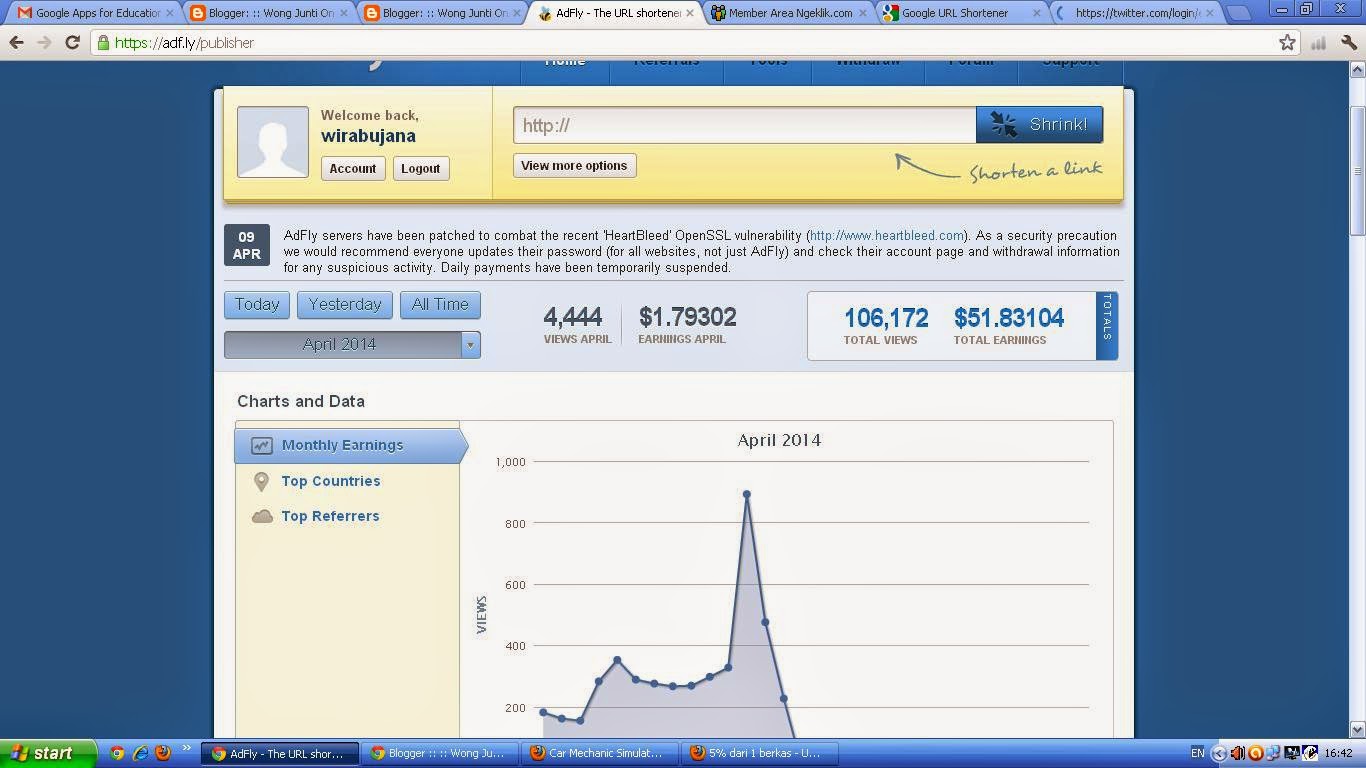
Task: Open the Windows start menu
Action: [48, 753]
